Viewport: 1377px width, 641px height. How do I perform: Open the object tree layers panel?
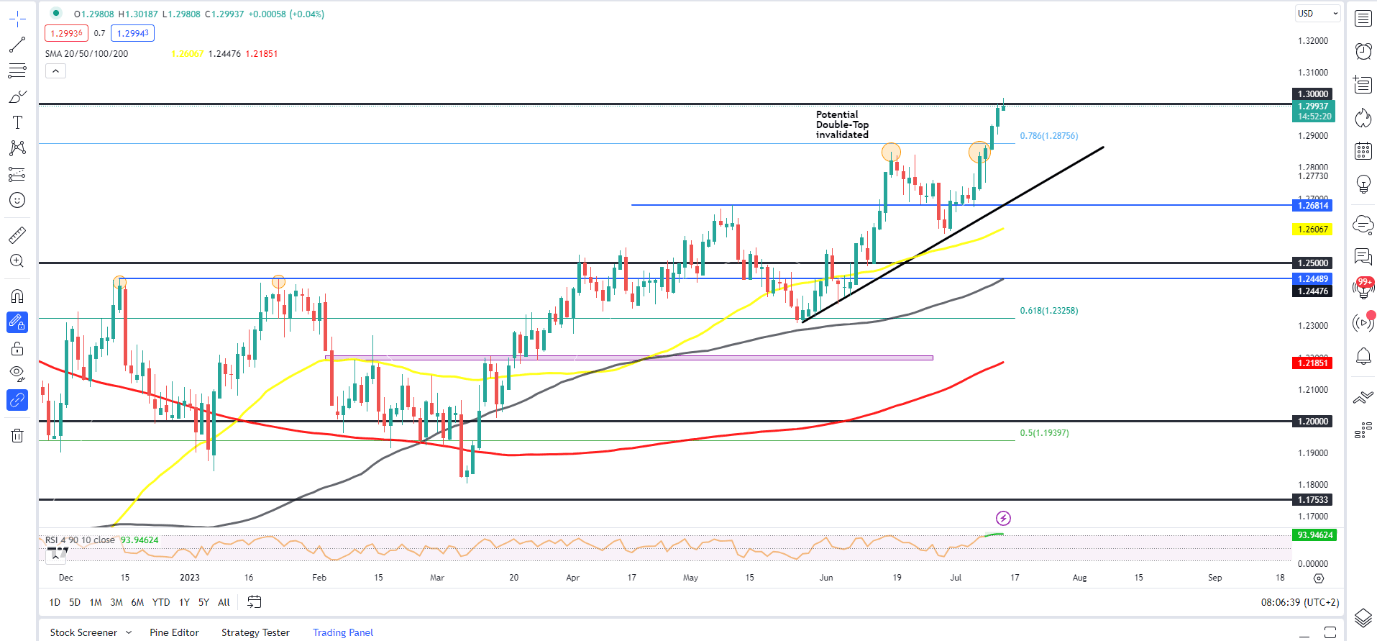click(1362, 617)
